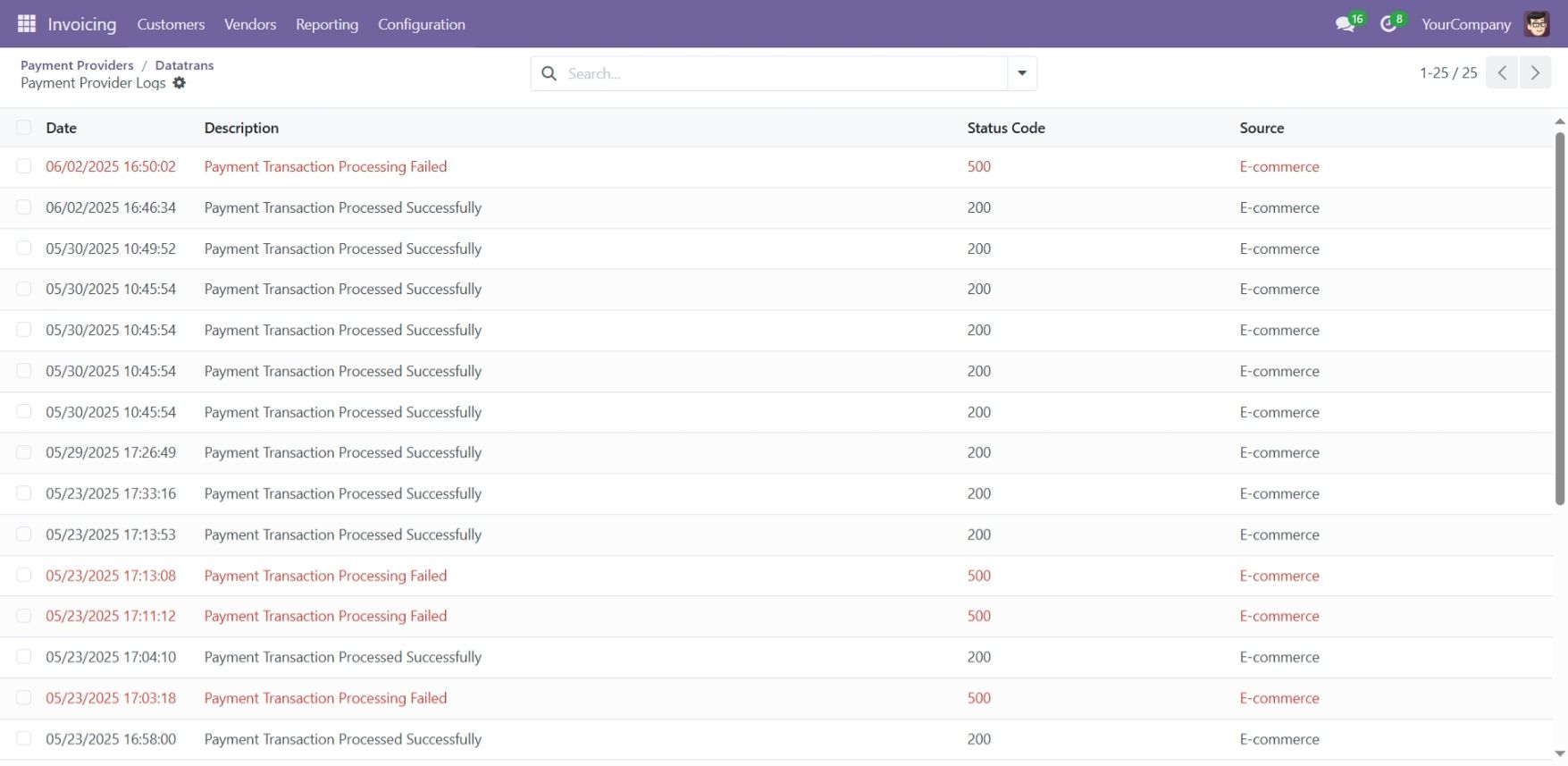Open the apps grid menu icon
The image size is (1568, 766).
27,24
